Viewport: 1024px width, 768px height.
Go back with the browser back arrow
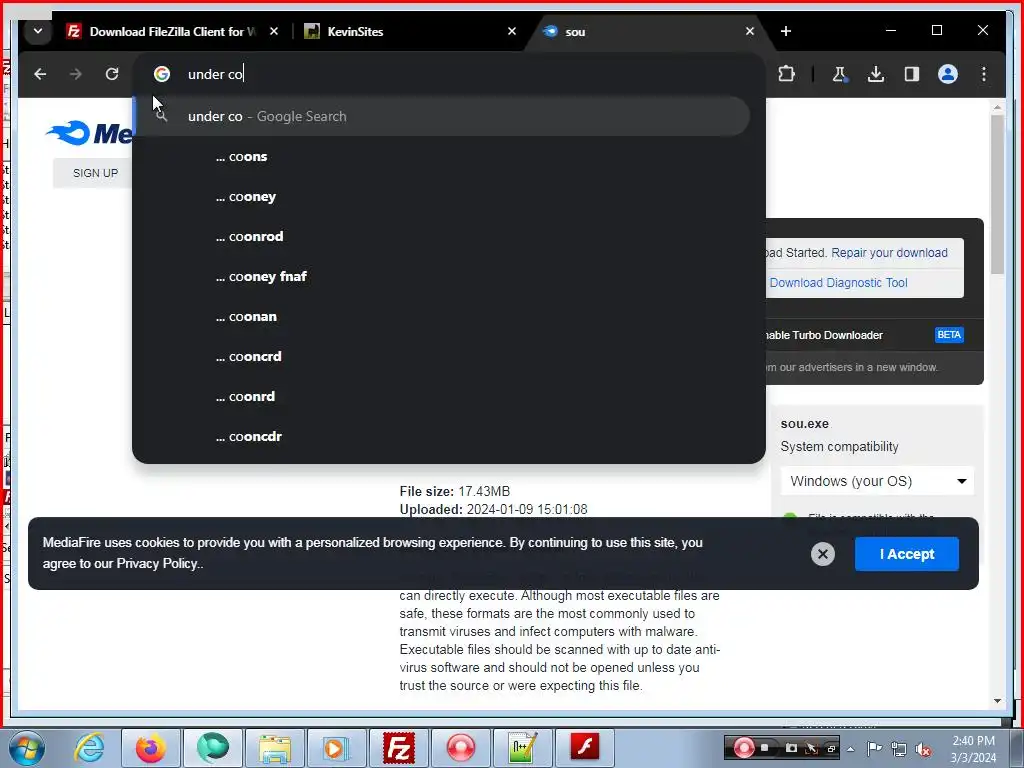(x=40, y=74)
